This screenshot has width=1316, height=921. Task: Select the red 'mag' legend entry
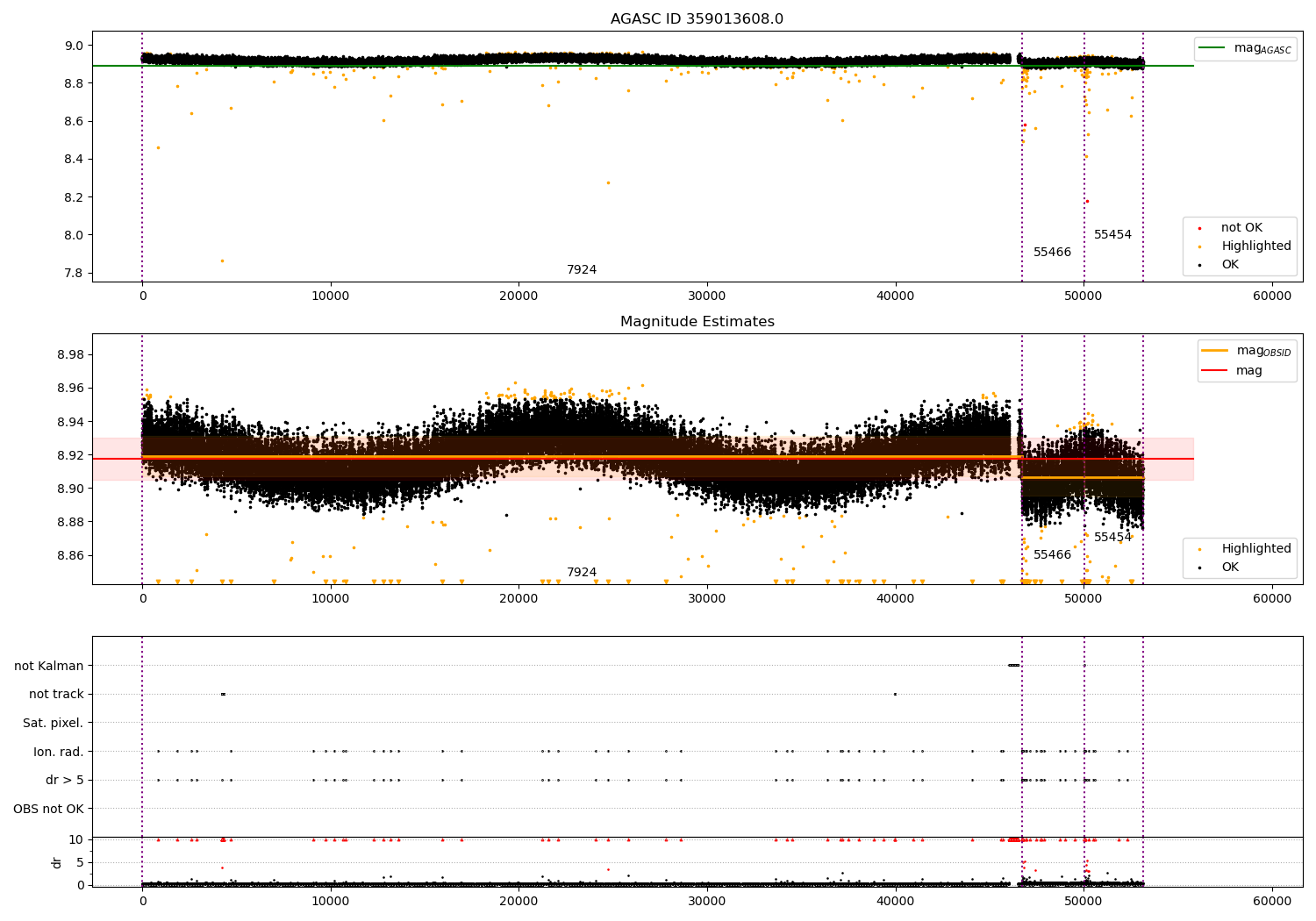(1232, 371)
